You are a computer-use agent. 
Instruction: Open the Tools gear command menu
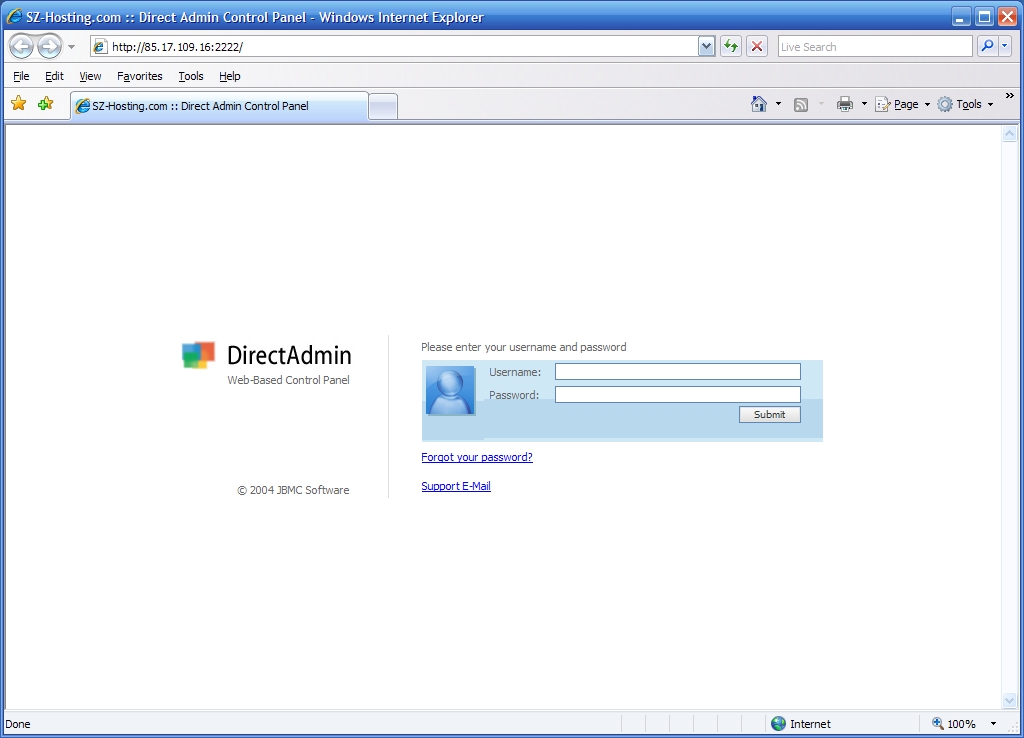point(965,104)
